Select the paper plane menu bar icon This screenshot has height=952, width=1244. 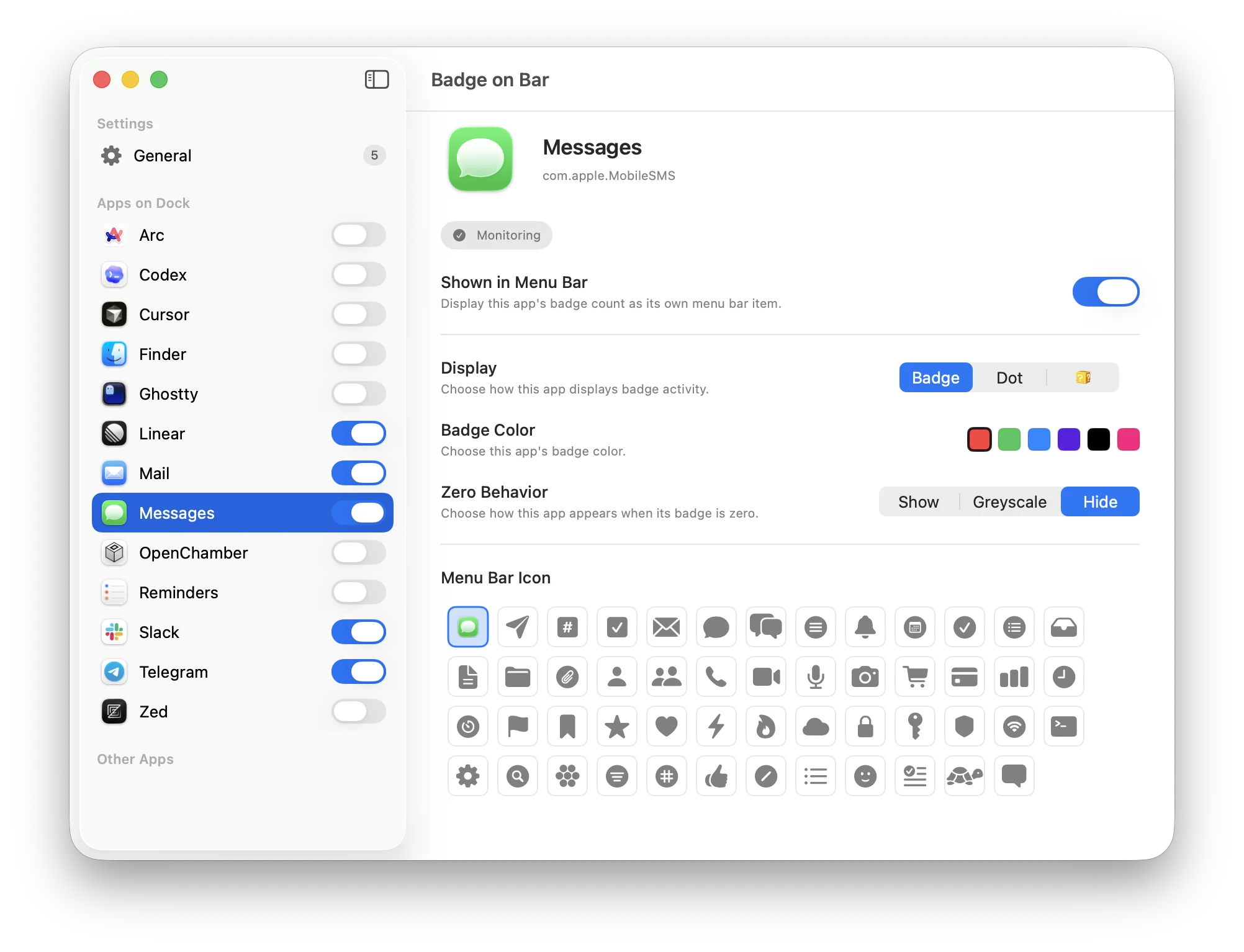pyautogui.click(x=518, y=627)
